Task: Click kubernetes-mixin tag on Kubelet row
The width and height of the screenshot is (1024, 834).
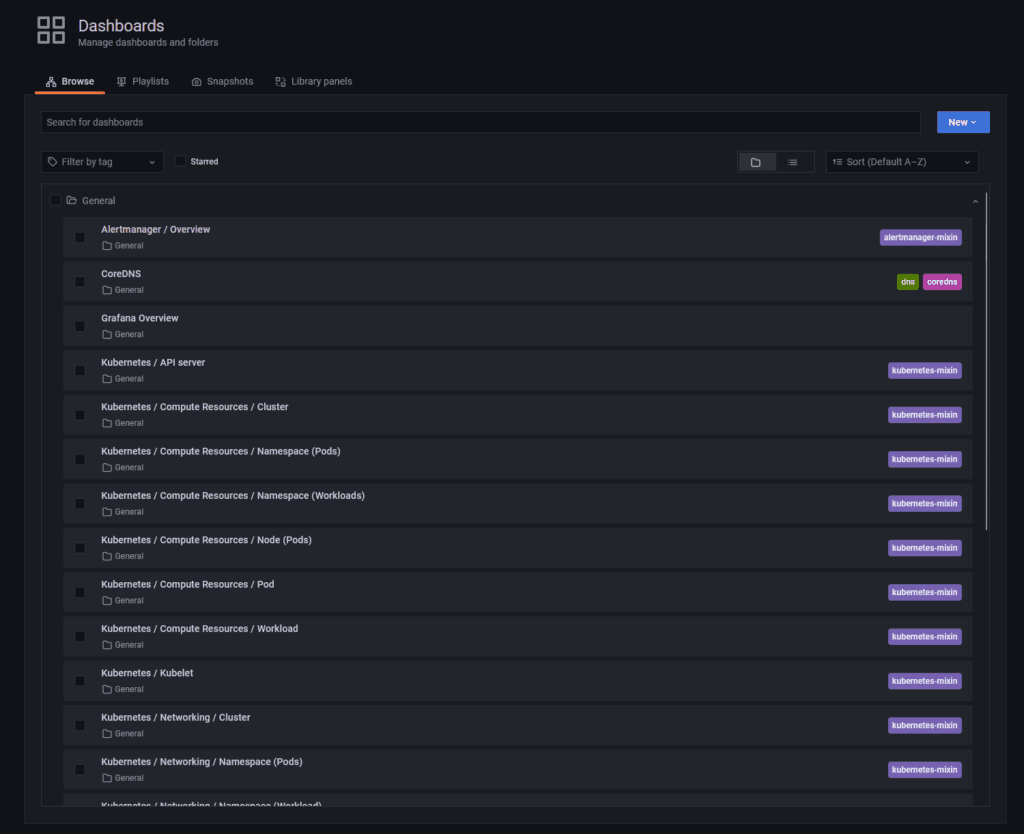Action: coord(924,681)
